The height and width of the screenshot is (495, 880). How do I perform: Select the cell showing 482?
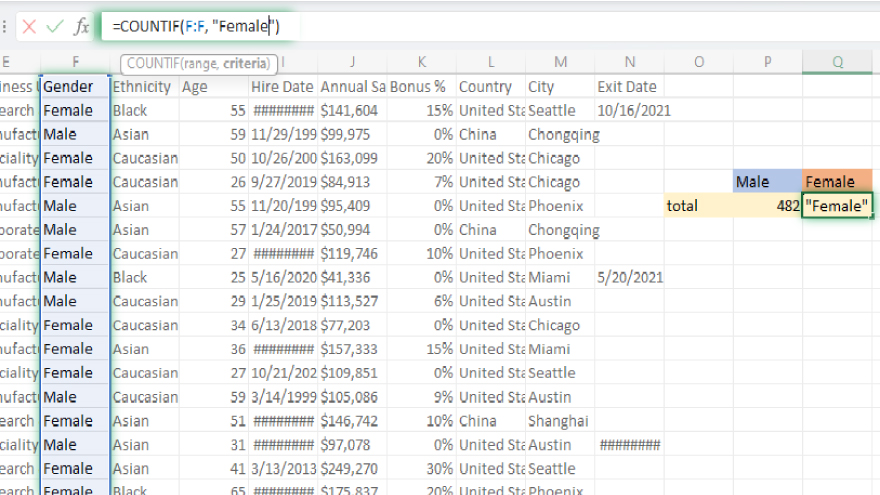tap(767, 206)
